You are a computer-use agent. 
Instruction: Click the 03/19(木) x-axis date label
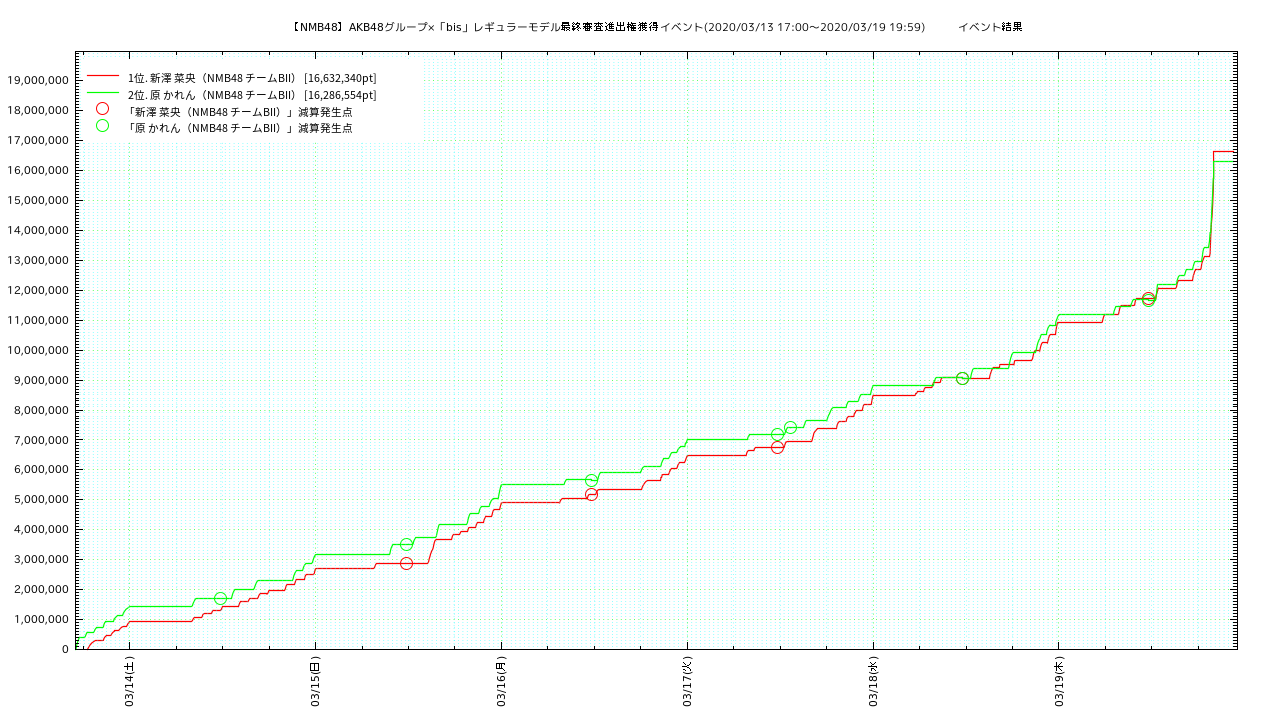pyautogui.click(x=1059, y=682)
